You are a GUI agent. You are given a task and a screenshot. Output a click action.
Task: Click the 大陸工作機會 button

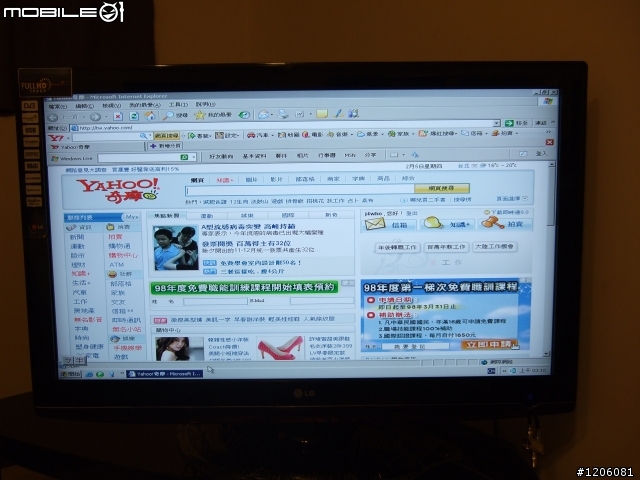click(x=494, y=247)
